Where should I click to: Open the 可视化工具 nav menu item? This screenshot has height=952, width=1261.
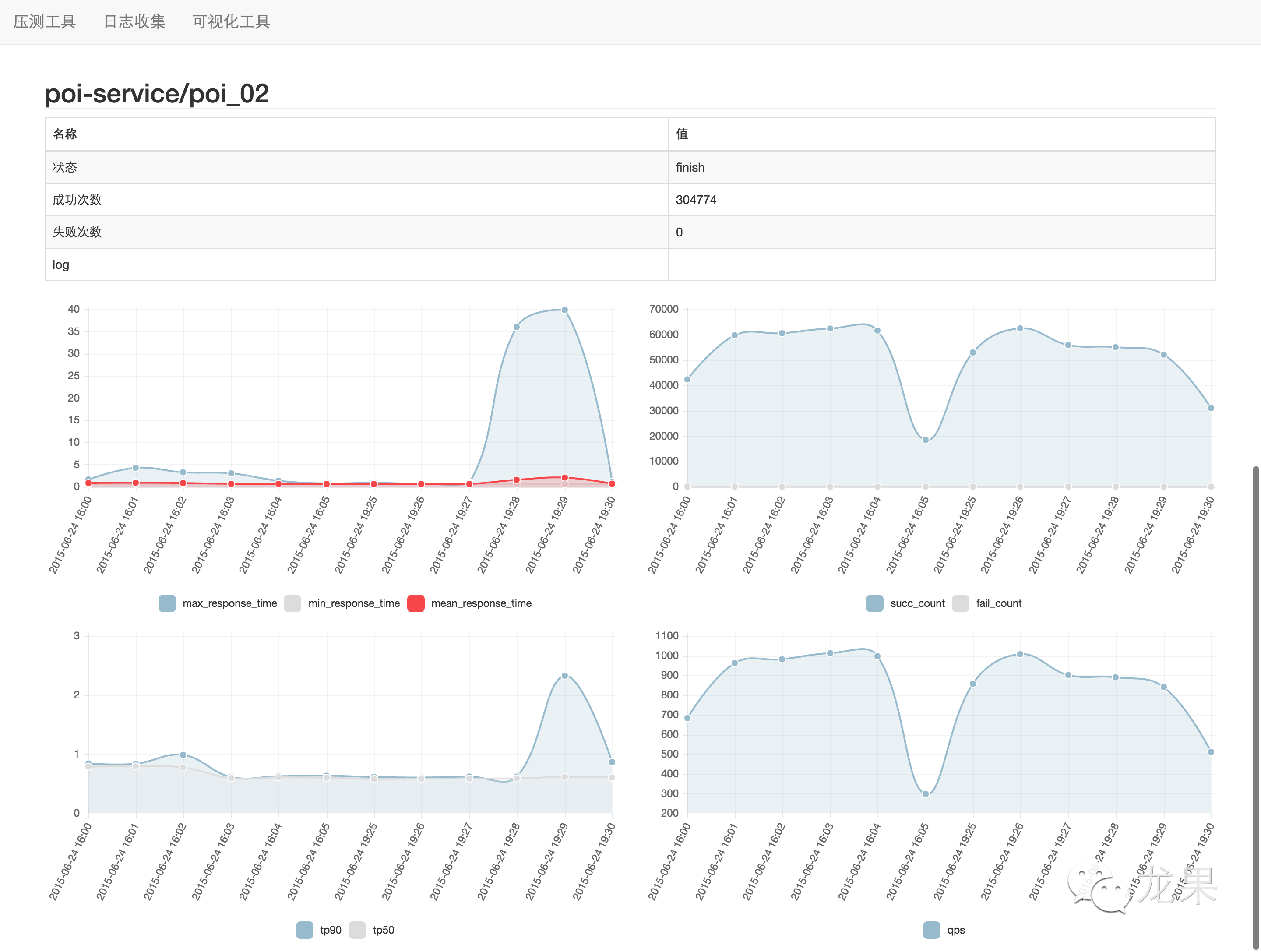(231, 21)
